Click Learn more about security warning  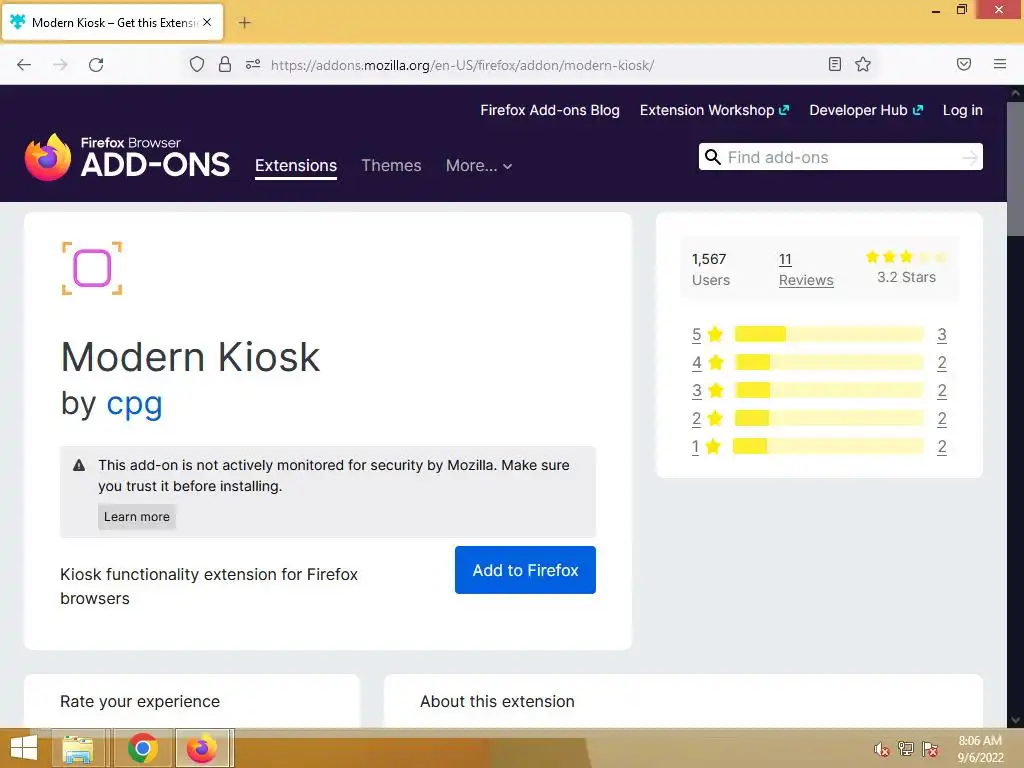[136, 517]
